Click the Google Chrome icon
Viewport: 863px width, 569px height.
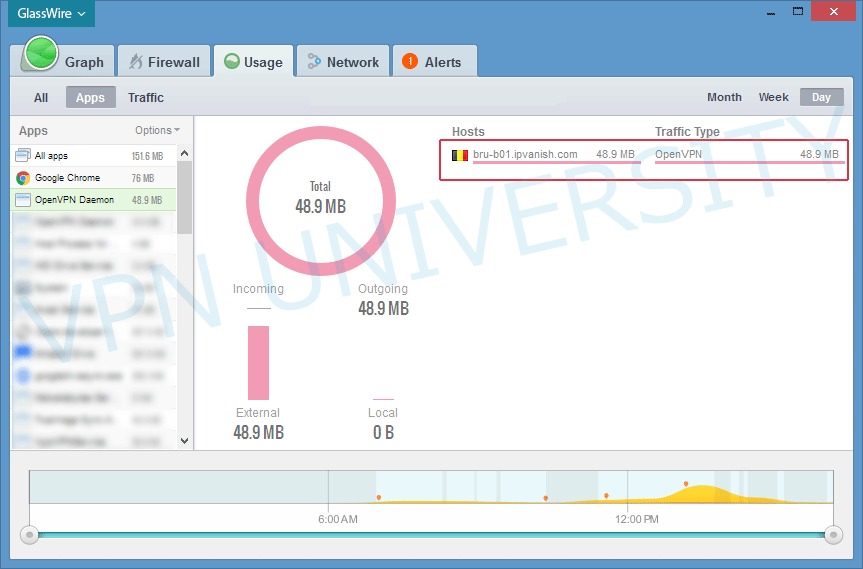pyautogui.click(x=23, y=178)
